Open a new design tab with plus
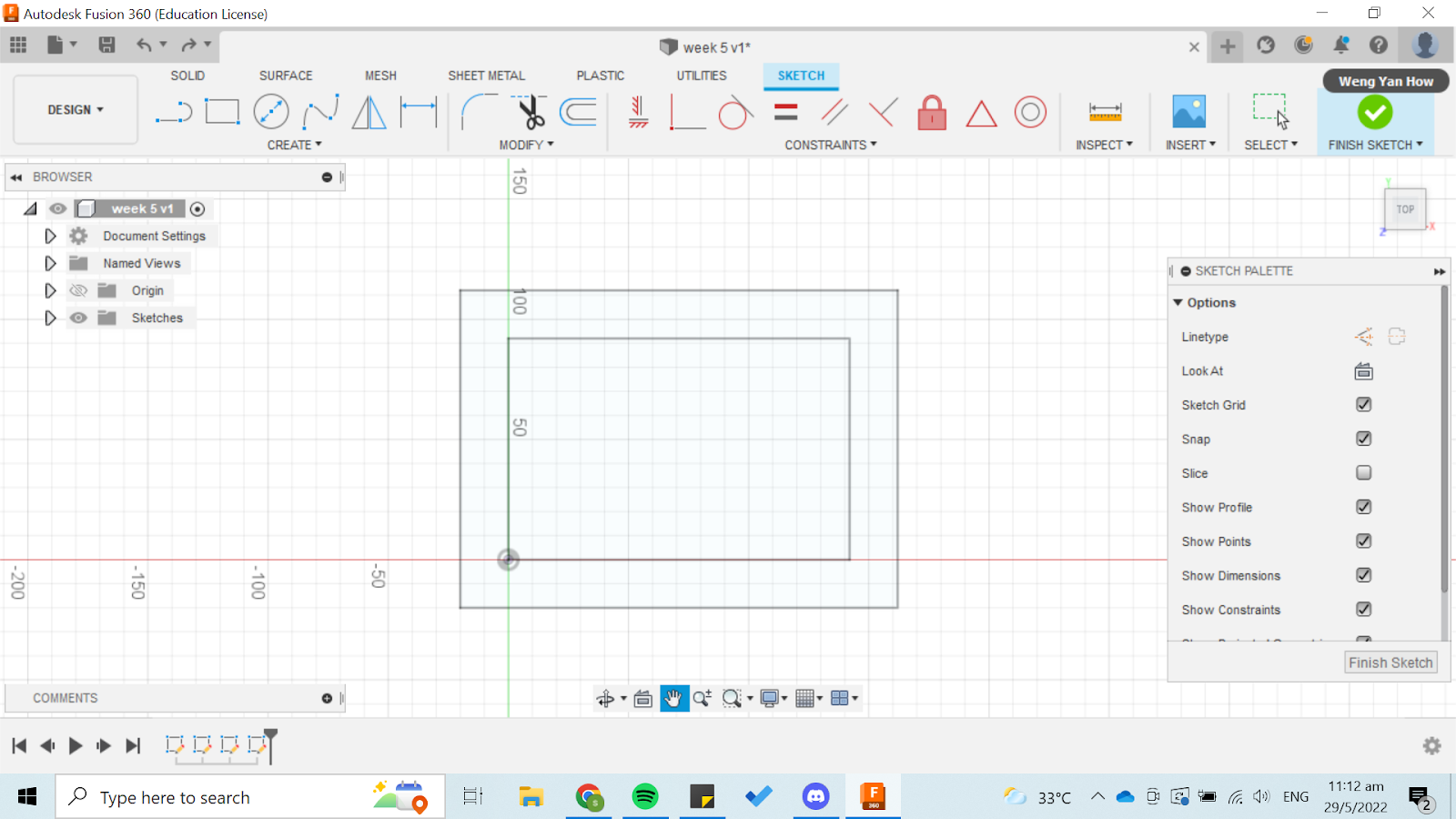The width and height of the screenshot is (1456, 819). click(x=1228, y=46)
